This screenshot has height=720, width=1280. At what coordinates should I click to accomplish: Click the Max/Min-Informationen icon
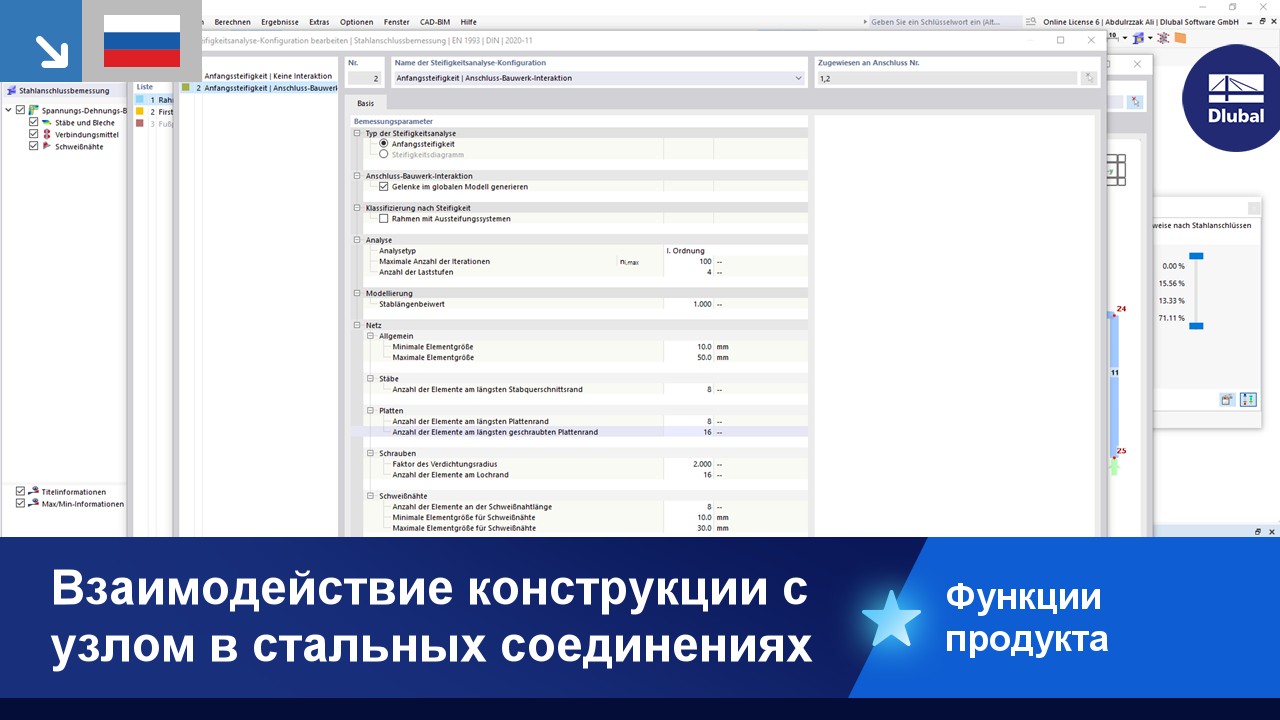click(34, 503)
